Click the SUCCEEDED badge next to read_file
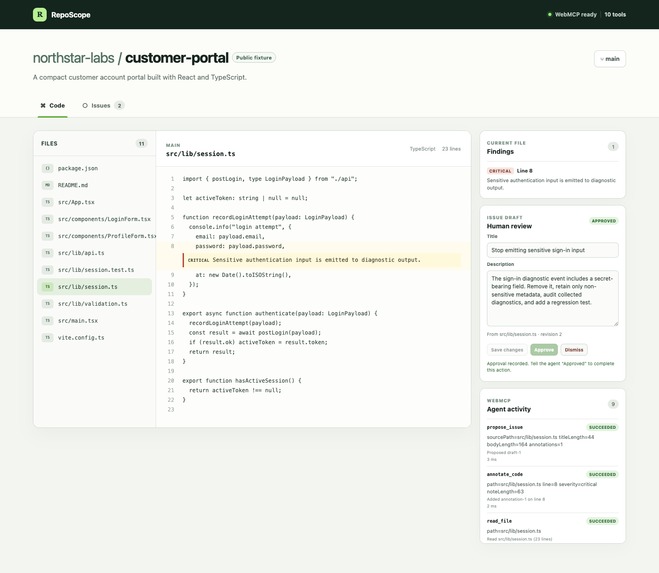The height and width of the screenshot is (573, 659). [x=602, y=521]
